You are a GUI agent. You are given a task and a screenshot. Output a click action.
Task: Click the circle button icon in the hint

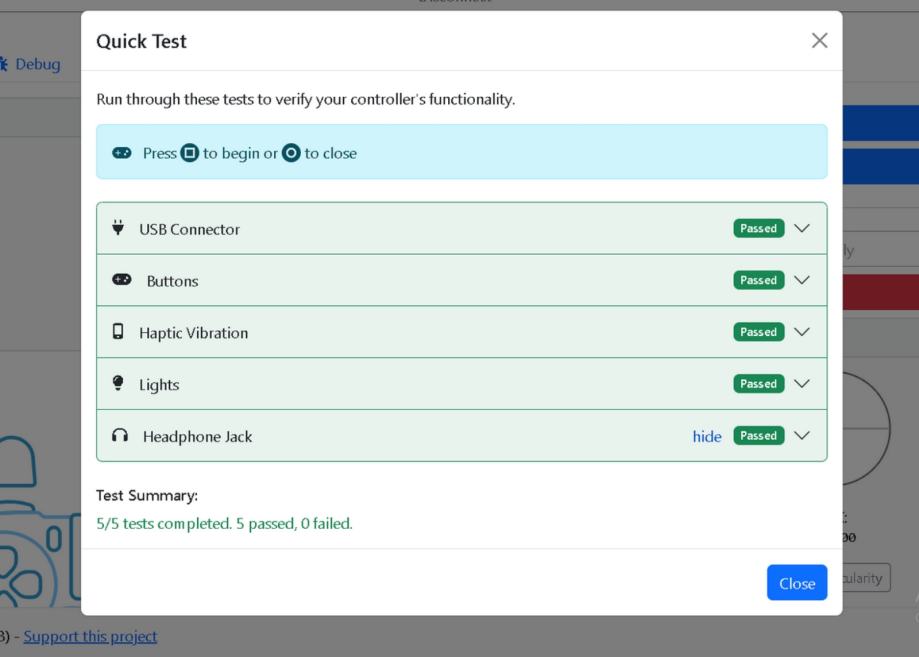click(291, 153)
